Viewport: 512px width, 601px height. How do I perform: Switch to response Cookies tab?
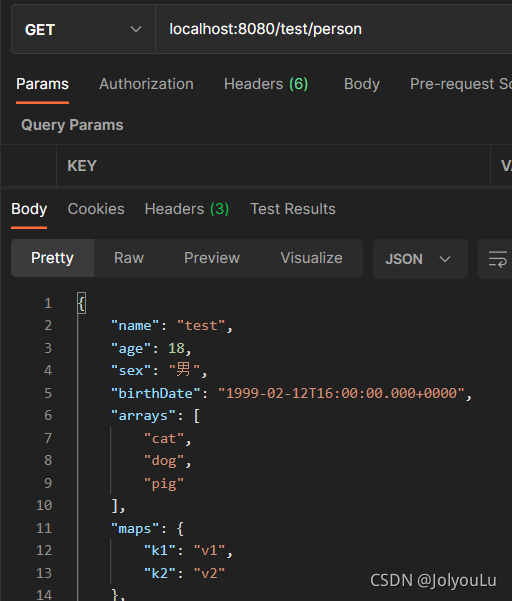[x=96, y=209]
